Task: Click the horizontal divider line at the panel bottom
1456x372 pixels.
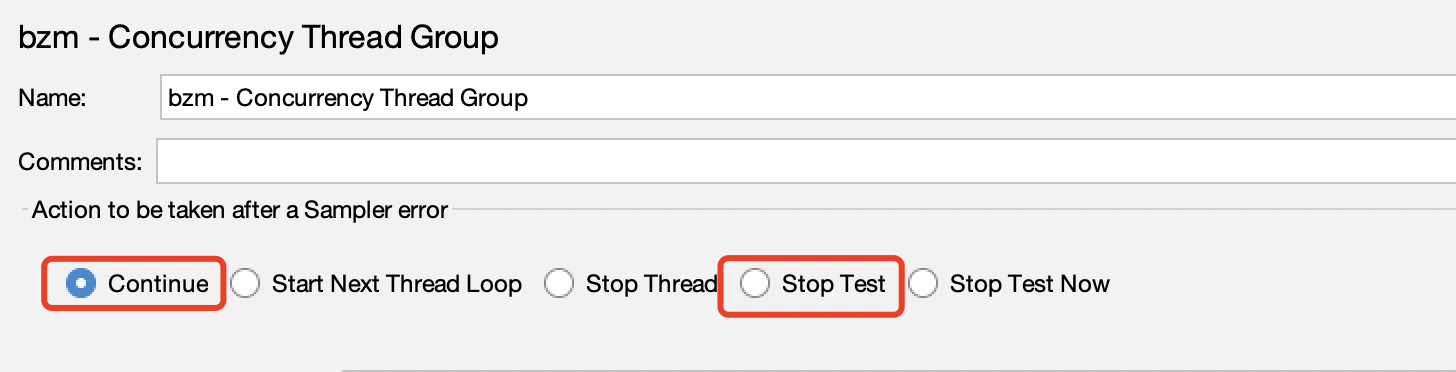Action: coord(898,369)
